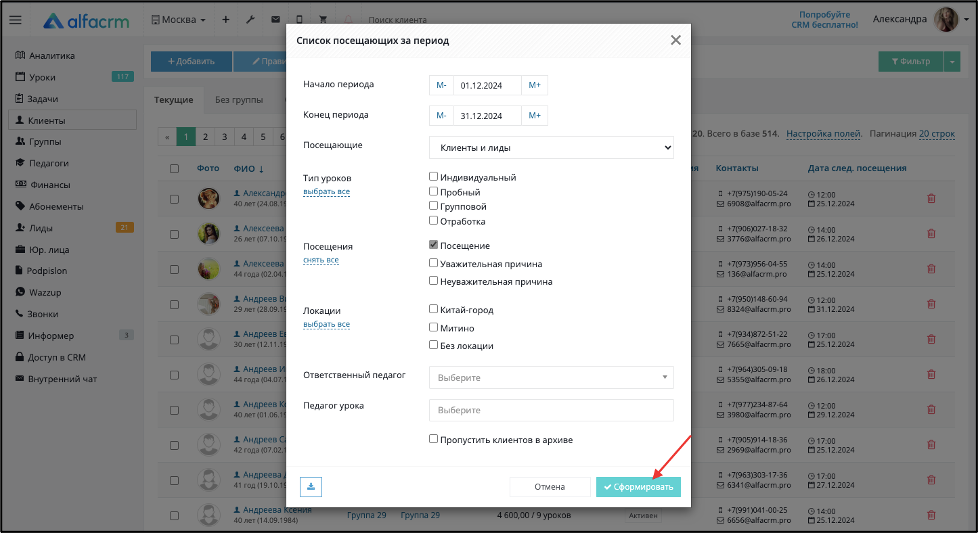Click the plus icon next to Москва
979x533 pixels.
(x=225, y=19)
